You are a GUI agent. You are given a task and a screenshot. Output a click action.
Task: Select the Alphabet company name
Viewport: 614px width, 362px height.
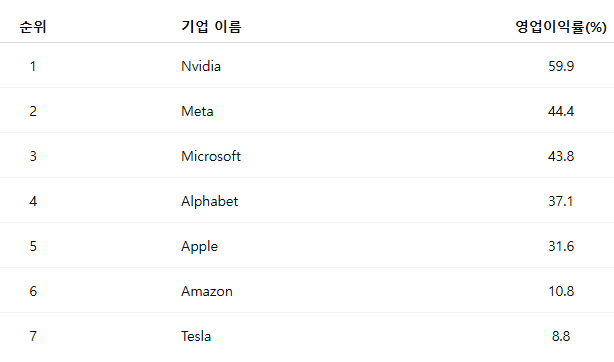[x=209, y=201]
